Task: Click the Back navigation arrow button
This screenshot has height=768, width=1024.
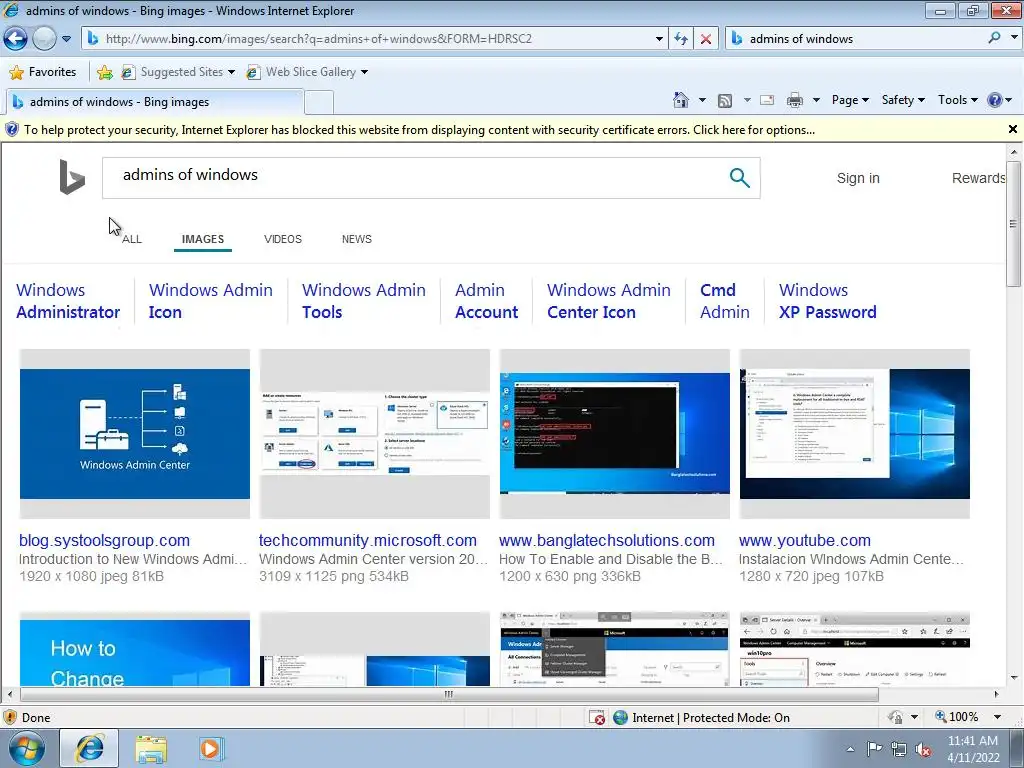Action: (x=16, y=39)
